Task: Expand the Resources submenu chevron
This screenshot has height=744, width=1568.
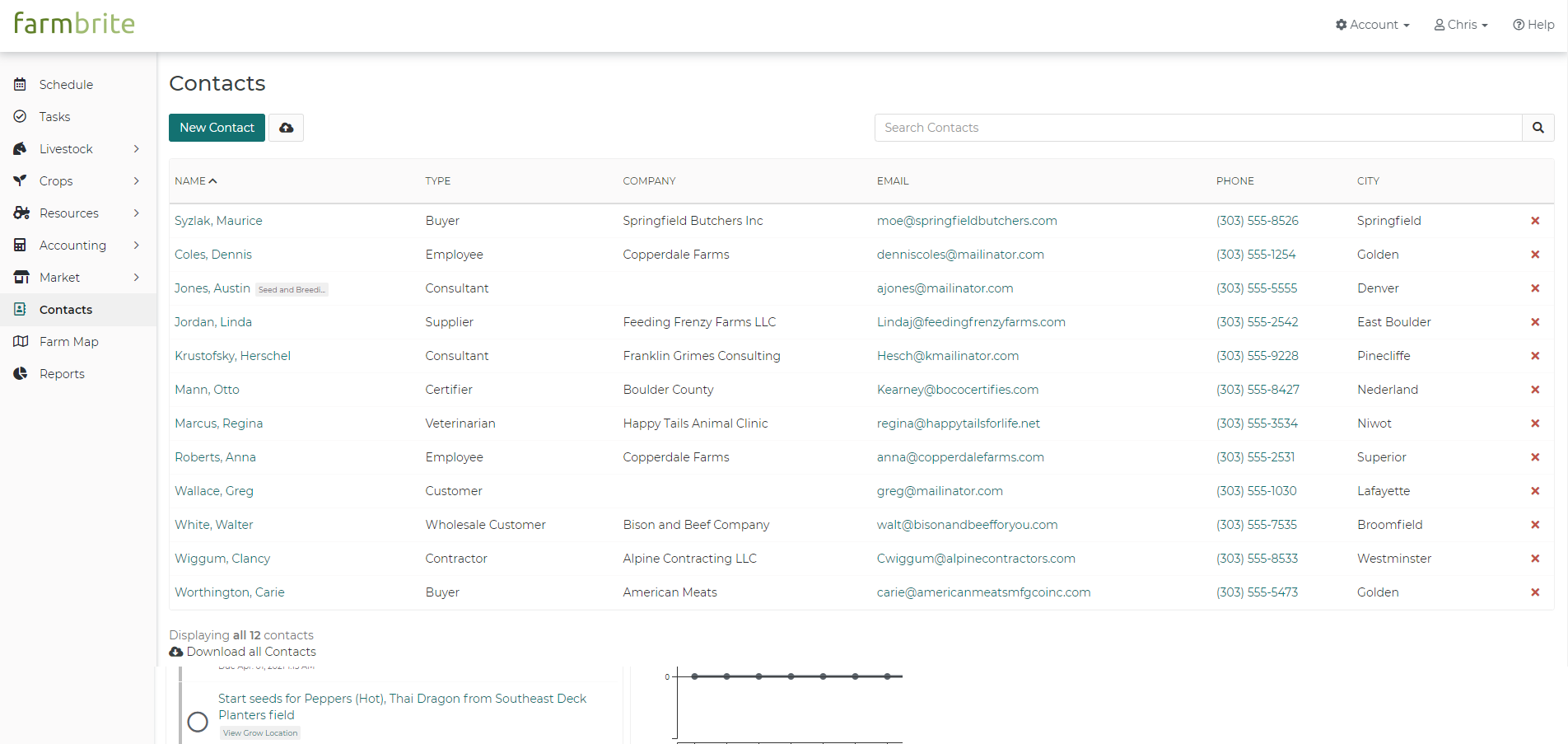Action: tap(137, 213)
